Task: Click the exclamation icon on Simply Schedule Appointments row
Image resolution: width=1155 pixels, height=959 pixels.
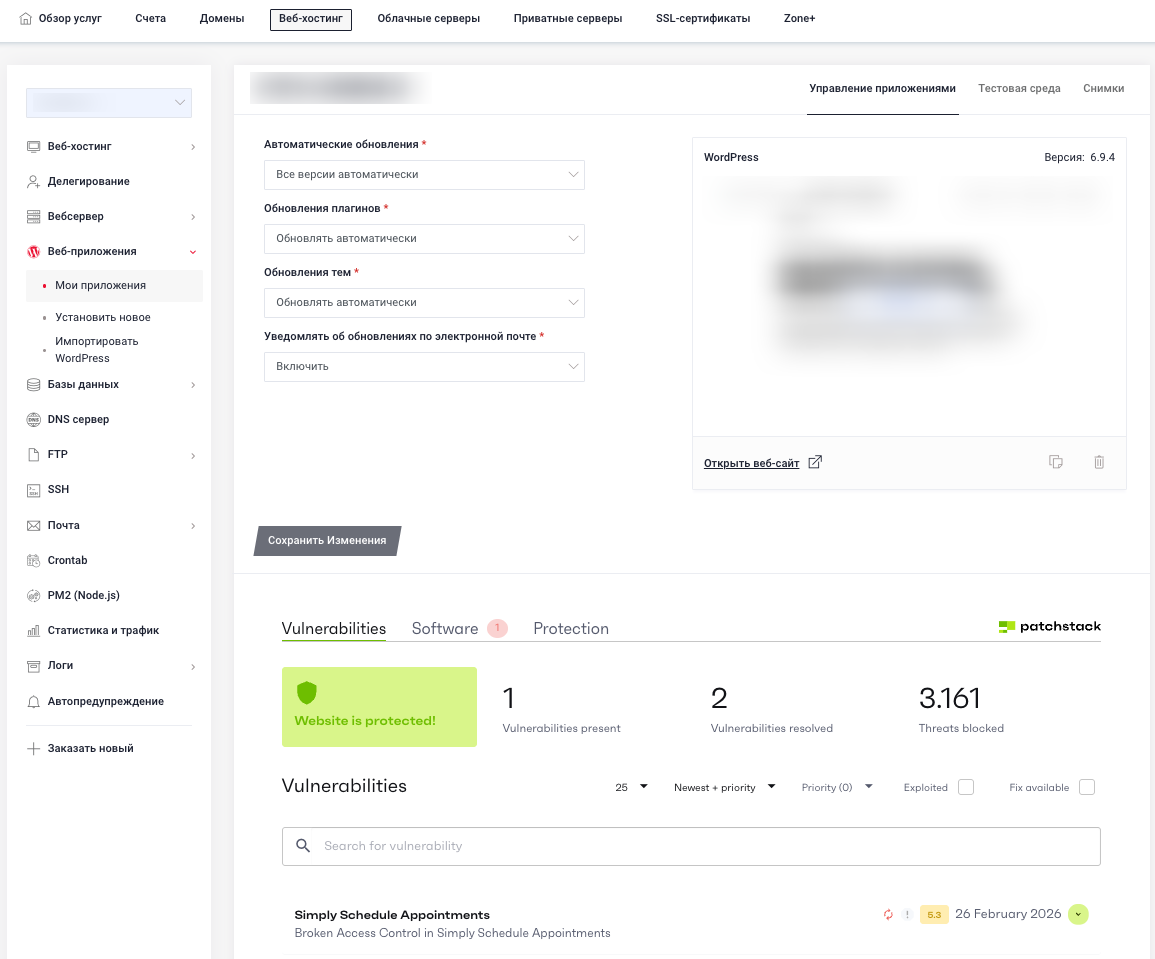Action: (907, 915)
